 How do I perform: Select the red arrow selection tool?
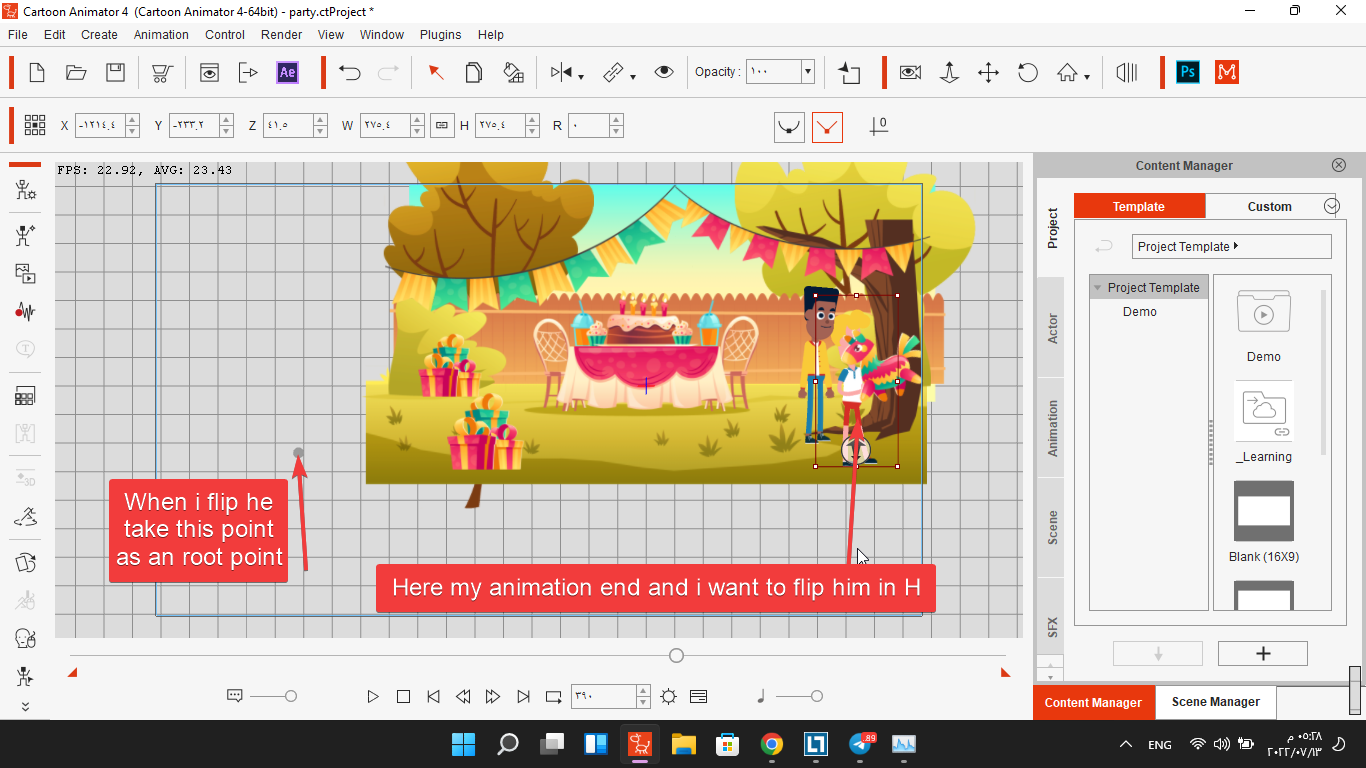tap(436, 72)
